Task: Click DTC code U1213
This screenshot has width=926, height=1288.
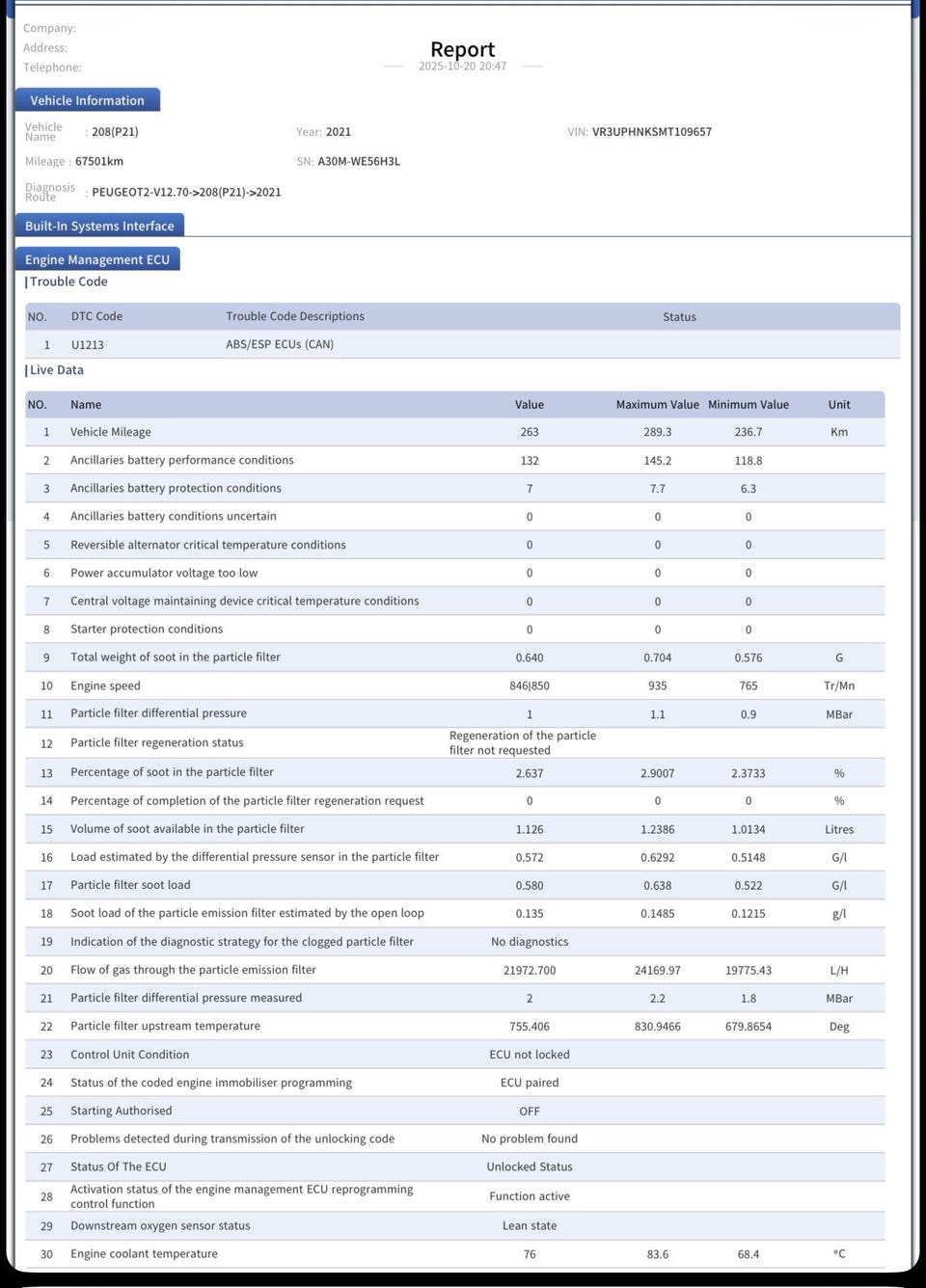Action: tap(88, 344)
